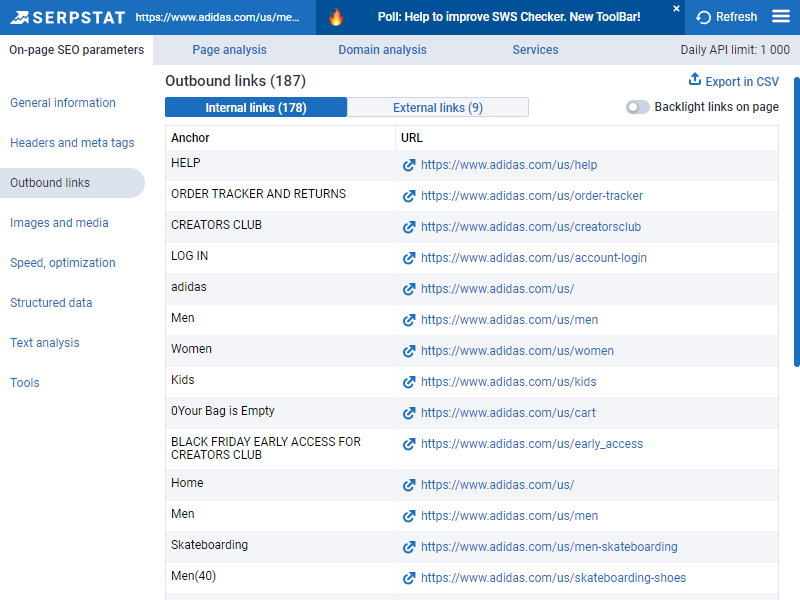Select Structured data in sidebar
This screenshot has height=600, width=800.
pos(51,303)
